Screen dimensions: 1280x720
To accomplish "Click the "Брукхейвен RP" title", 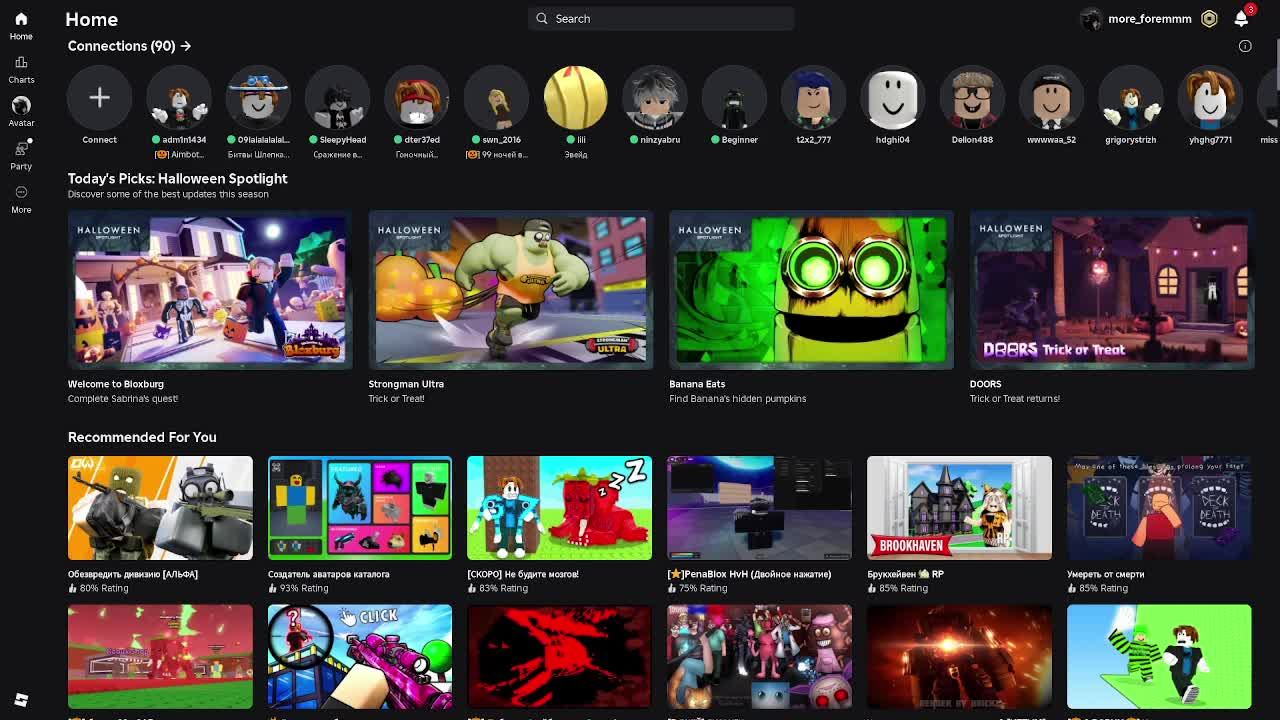I will point(905,575).
